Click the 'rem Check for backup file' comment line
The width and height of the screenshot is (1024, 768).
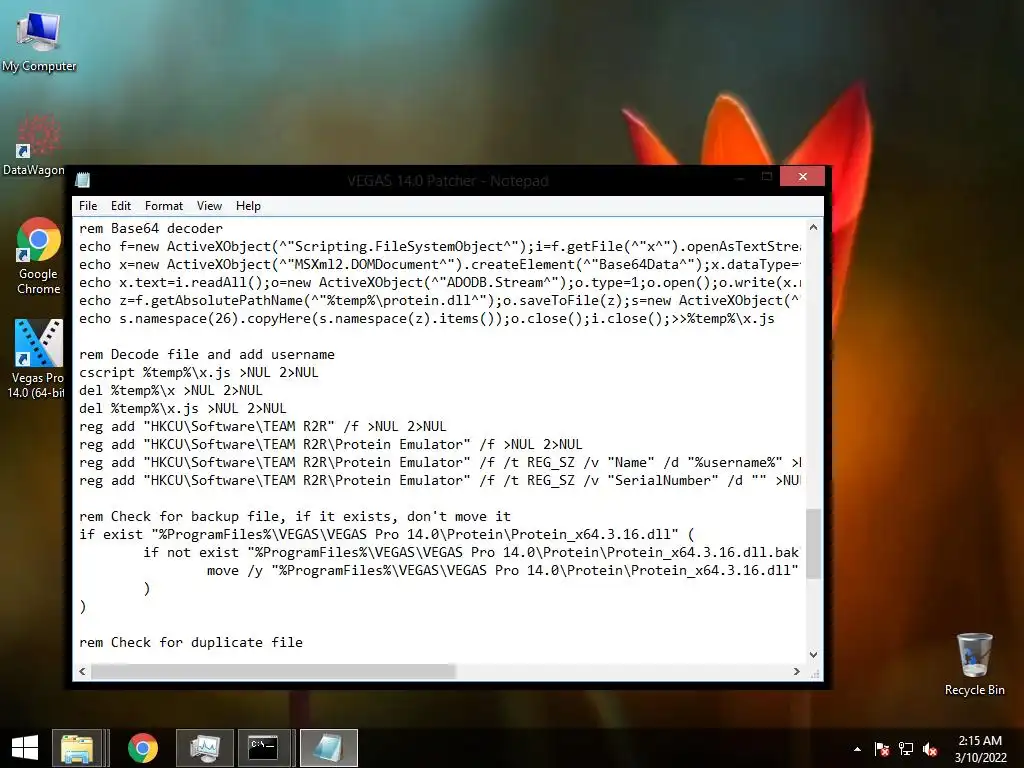tap(295, 516)
